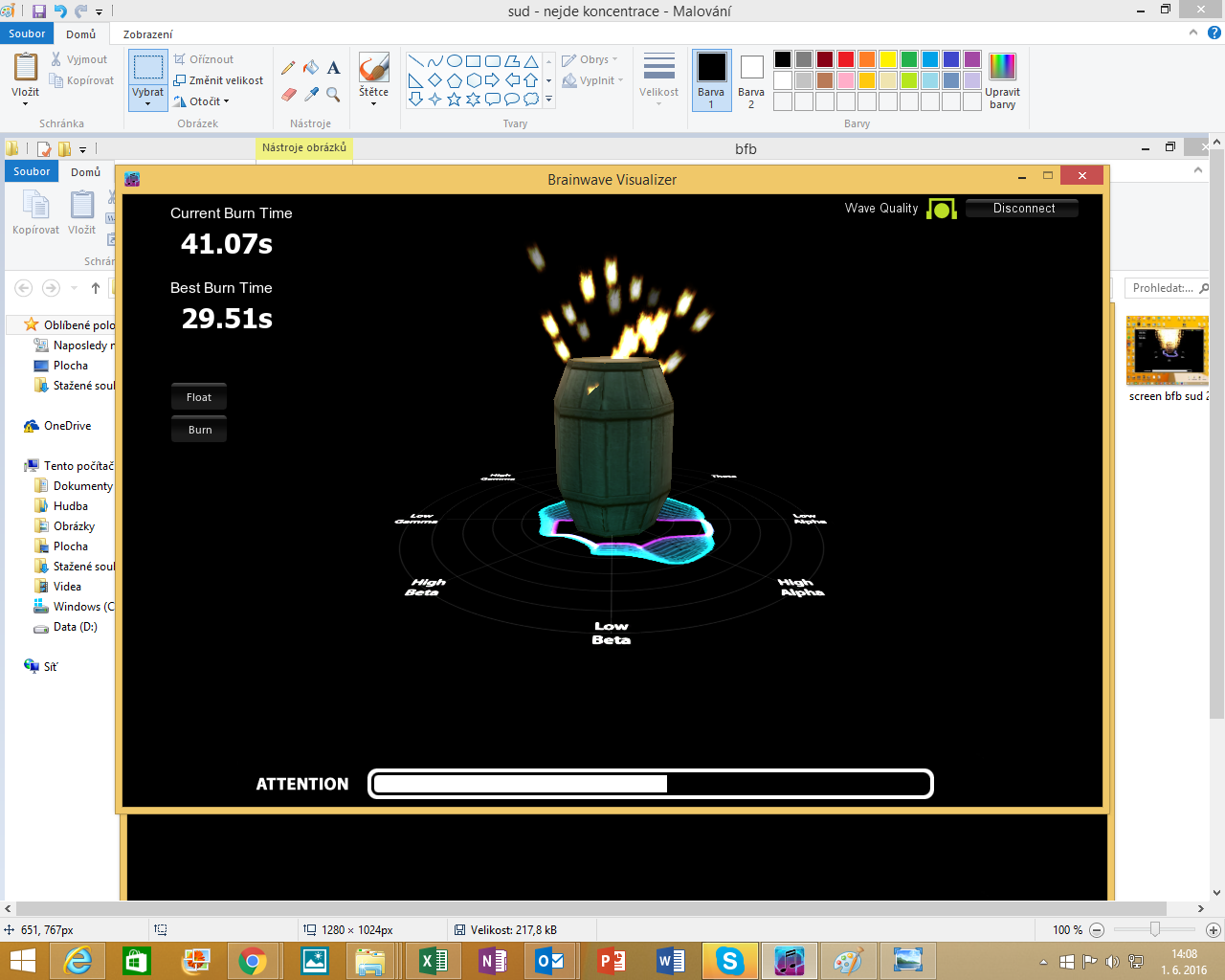Click the zoom out minus button in Paint

click(1097, 930)
